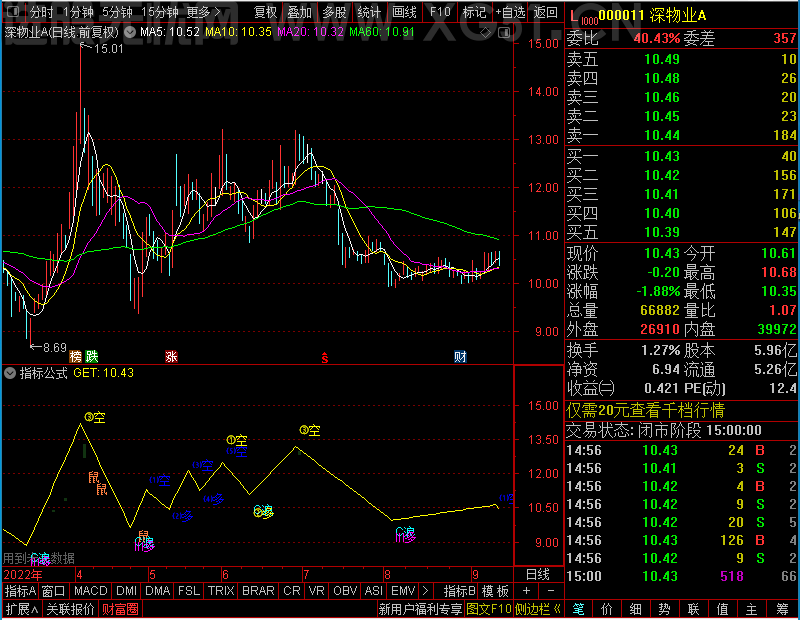Click the 标记 mark button
This screenshot has height=620, width=800.
(474, 12)
